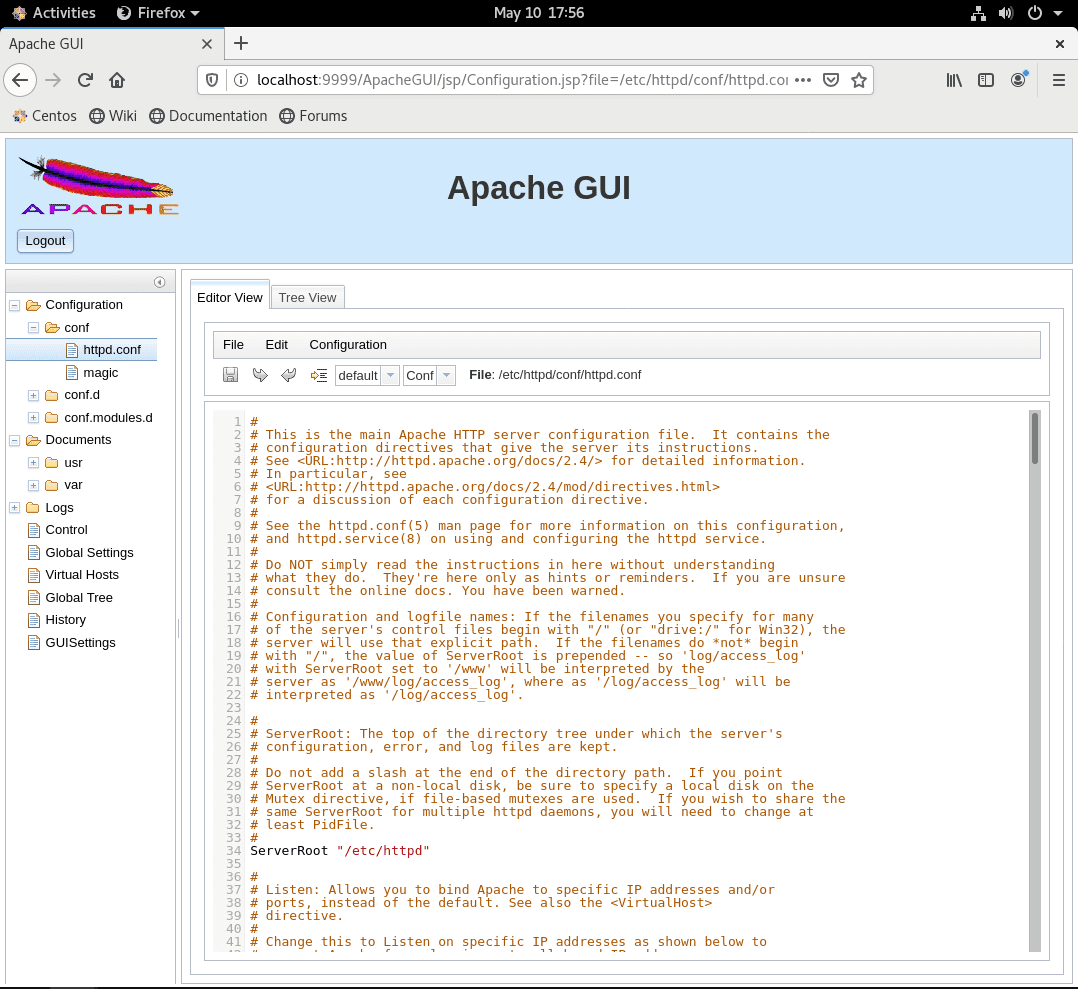Click the Logout button
The image size is (1078, 989).
coord(44,241)
